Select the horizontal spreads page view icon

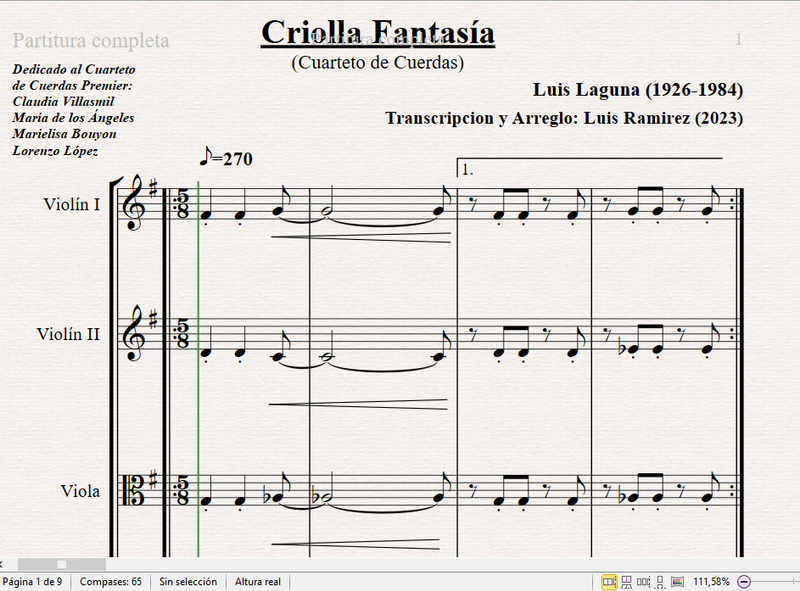click(609, 582)
